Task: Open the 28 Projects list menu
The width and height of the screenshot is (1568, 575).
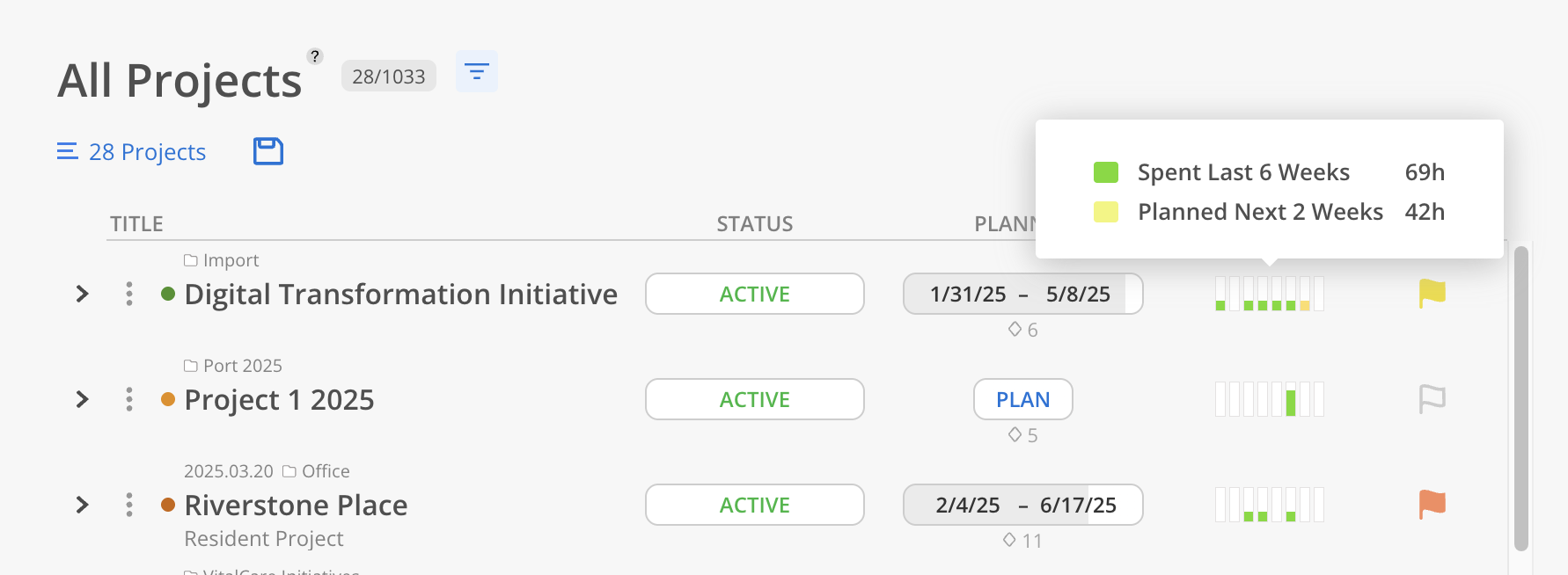Action: click(132, 152)
